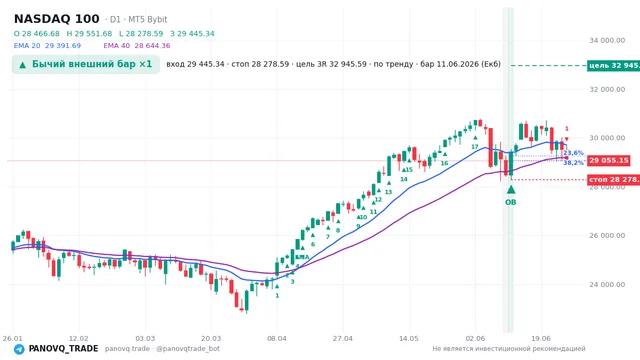Click the green signal number 17 marker

point(475,147)
